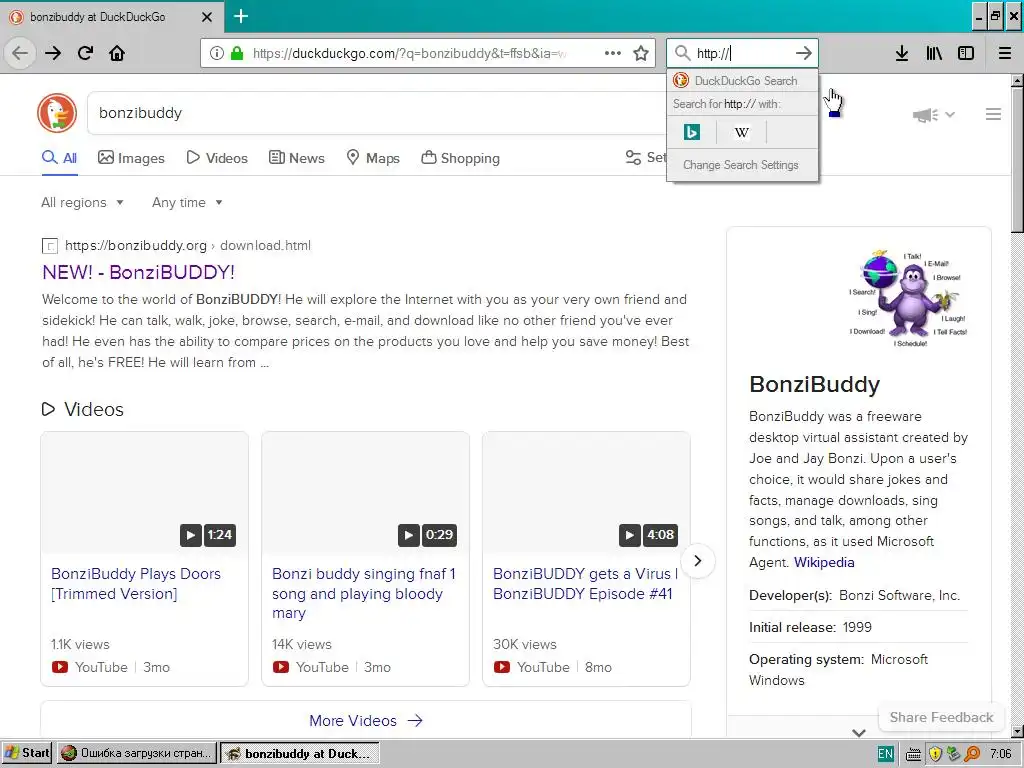Open the Wikipedia link in knowledge panel
Viewport: 1024px width, 768px height.
(x=824, y=562)
